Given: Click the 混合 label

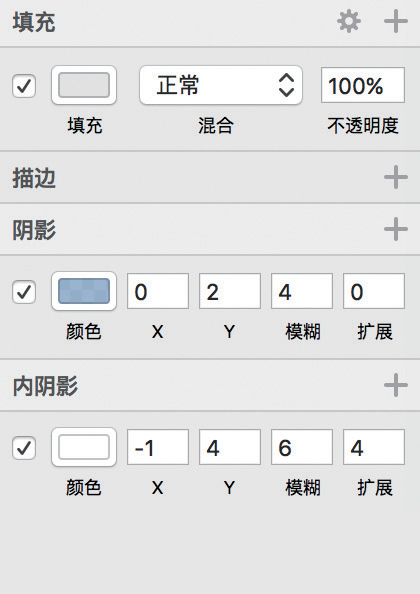Looking at the screenshot, I should pos(216,125).
